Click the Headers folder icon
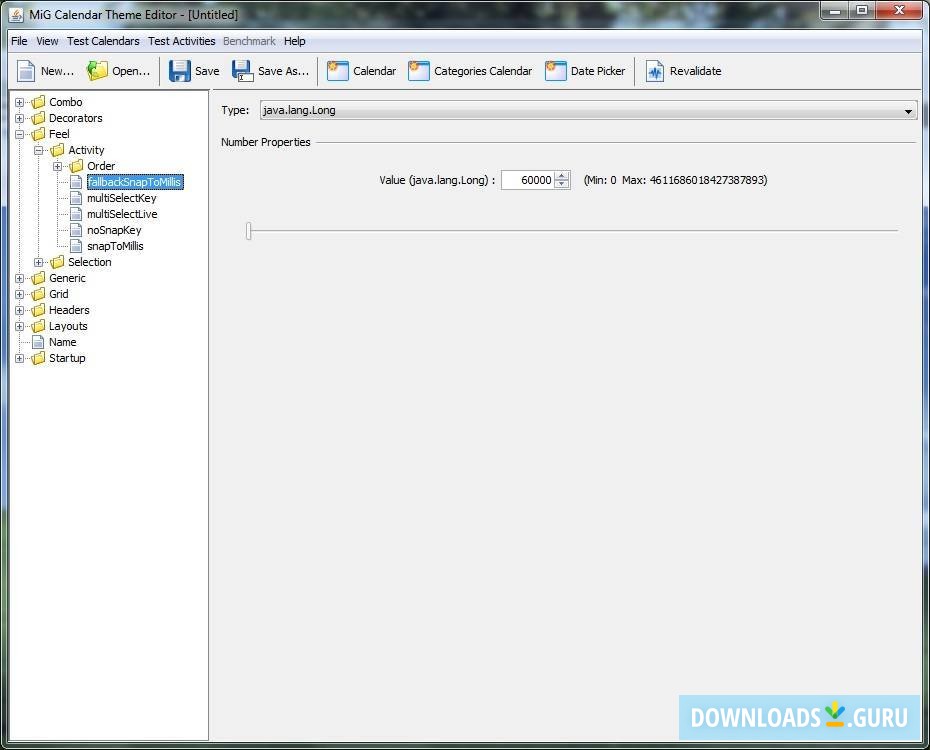 (x=39, y=310)
